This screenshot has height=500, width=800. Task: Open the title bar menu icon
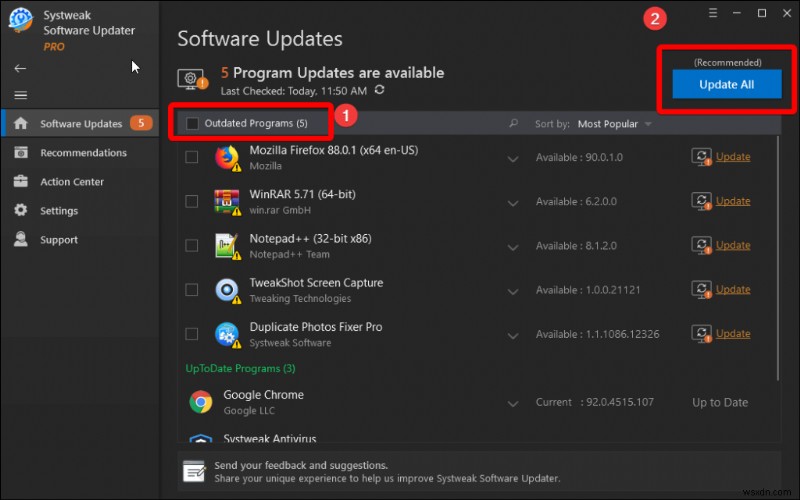[x=713, y=13]
